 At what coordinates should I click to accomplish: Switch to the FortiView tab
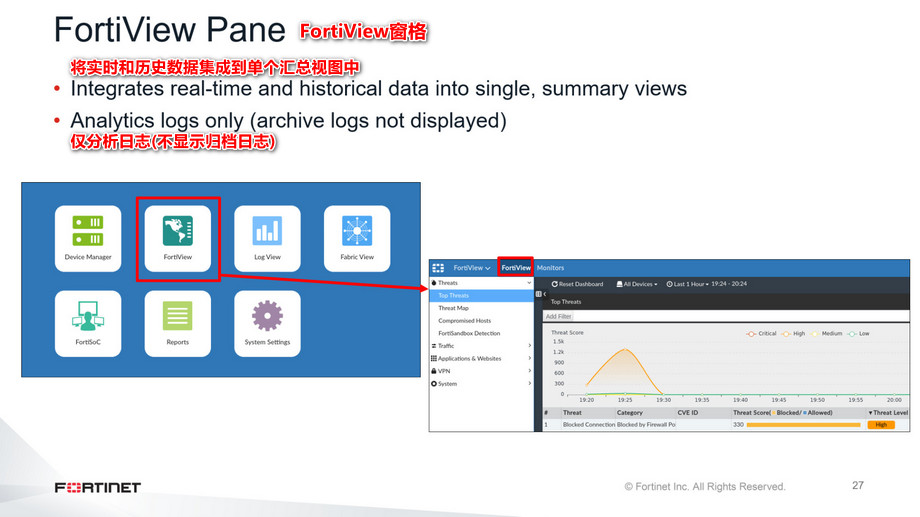click(516, 268)
